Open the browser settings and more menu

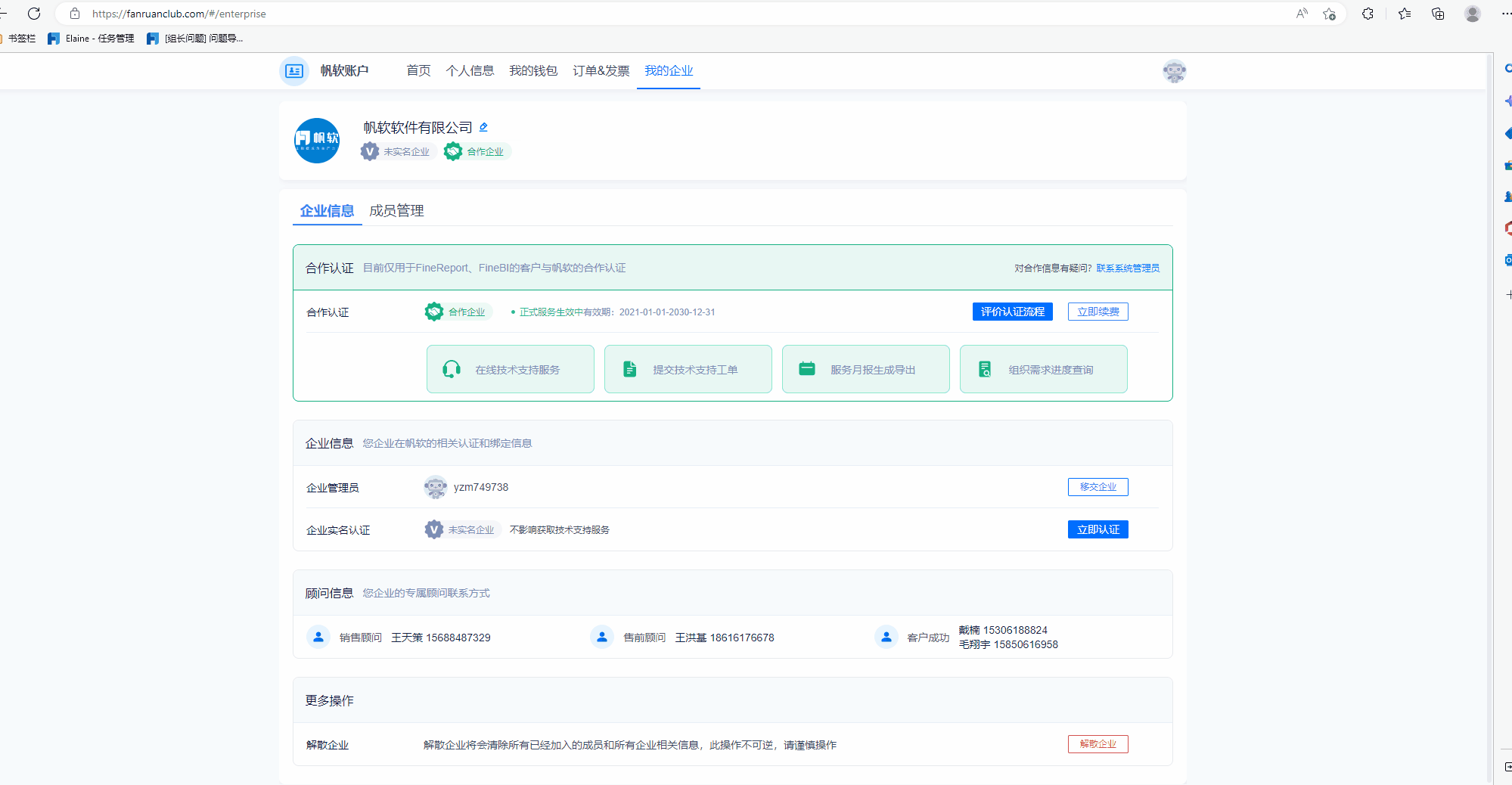[1505, 14]
